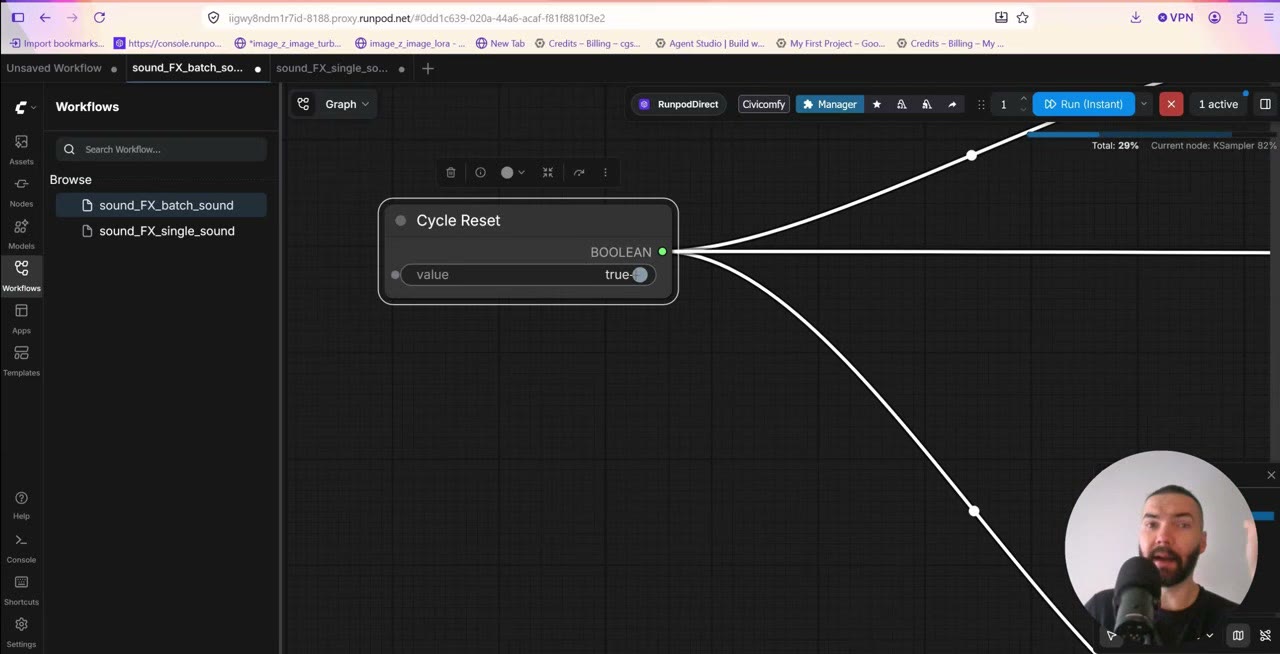Close the webcam overlay with X
Viewport: 1280px width, 654px height.
(1271, 475)
